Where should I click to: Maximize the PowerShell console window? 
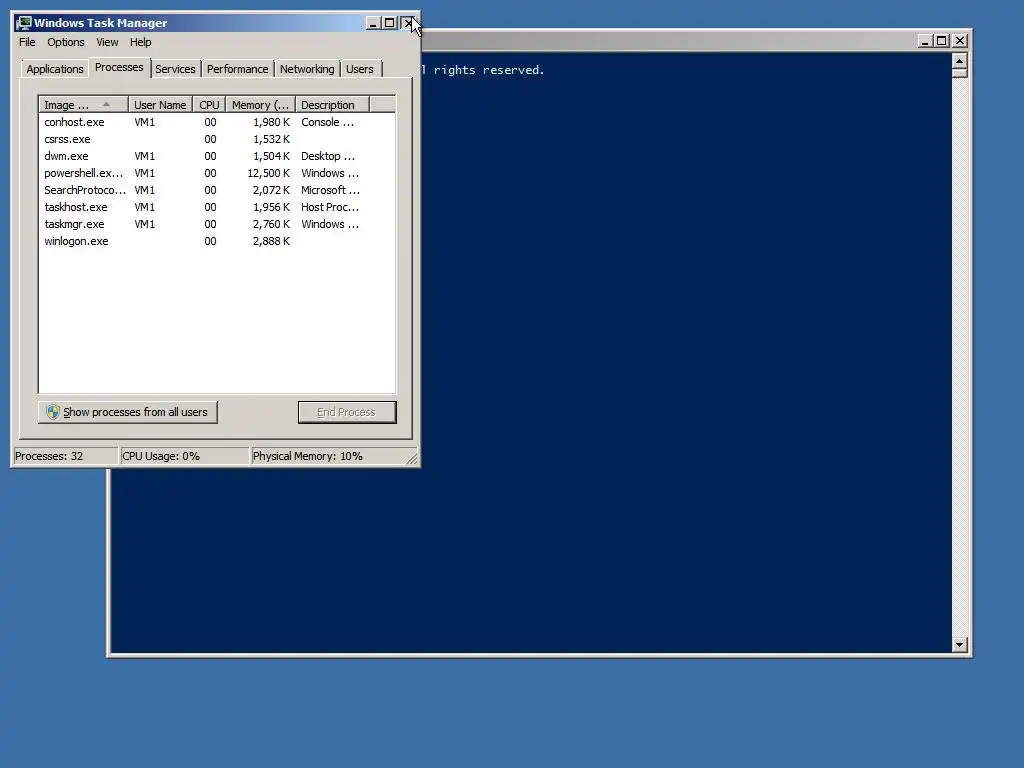942,40
